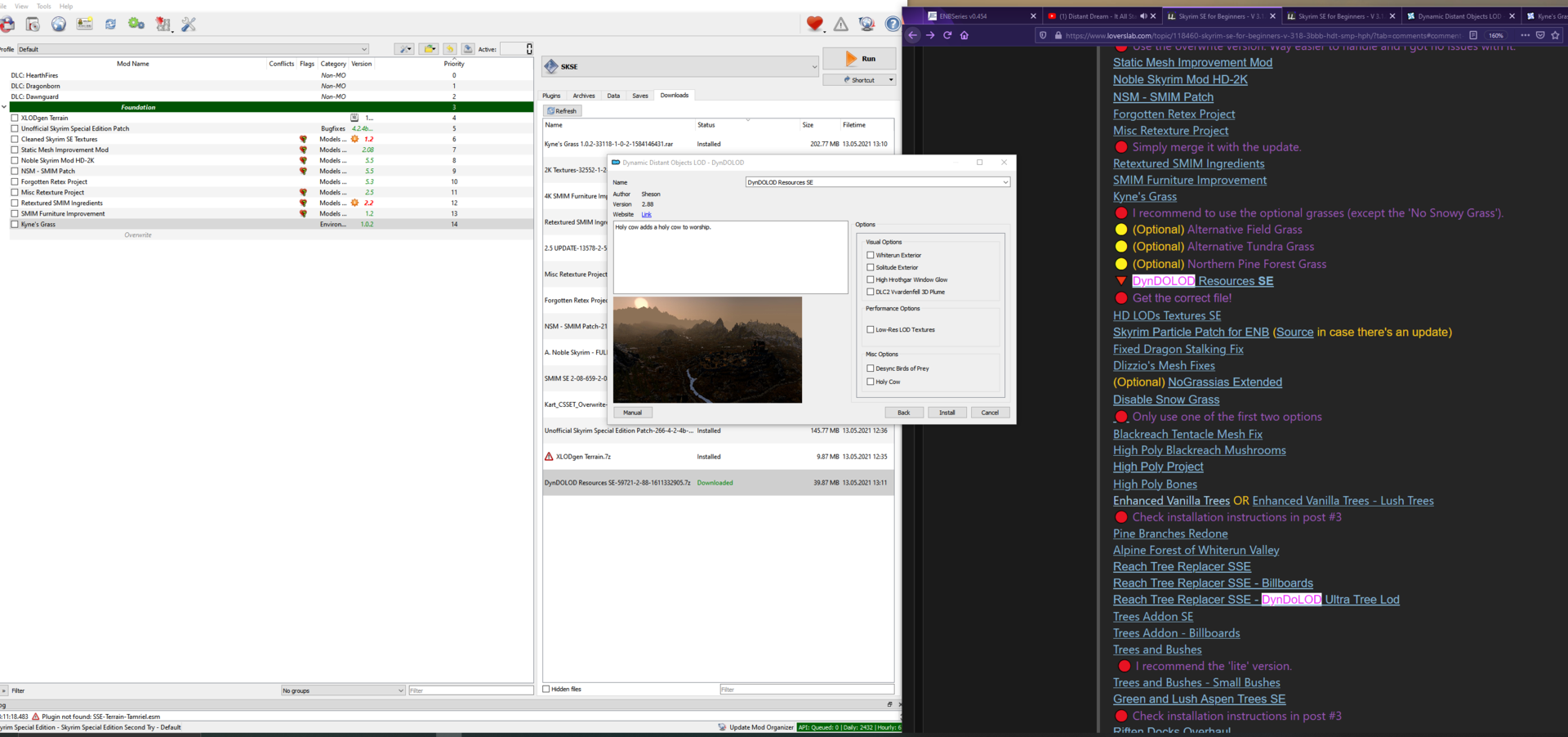Toggle the Holy Cow checkbox

pos(871,382)
